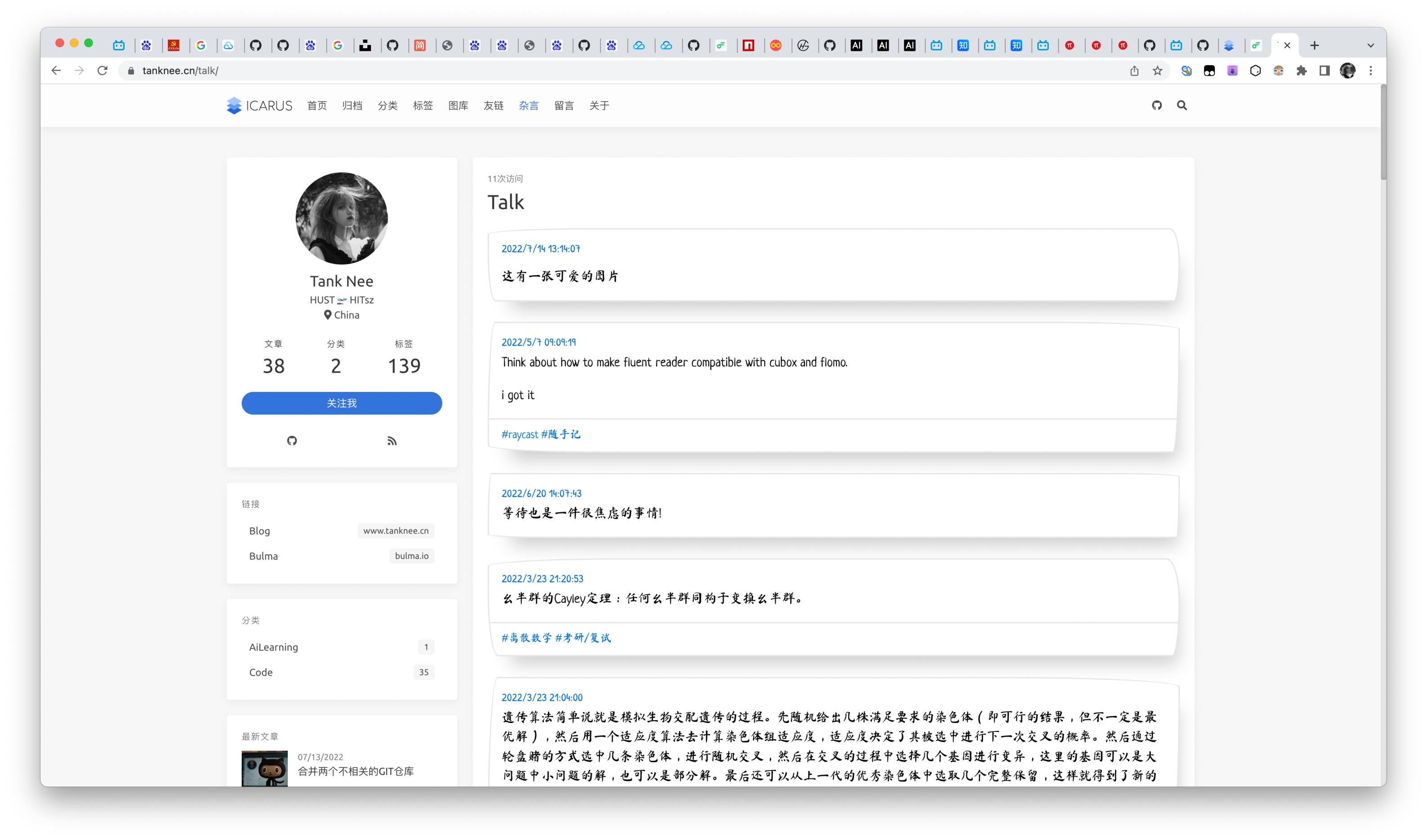Image resolution: width=1427 pixels, height=840 pixels.
Task: Open the GitHub icon in the site navbar
Action: click(1157, 105)
